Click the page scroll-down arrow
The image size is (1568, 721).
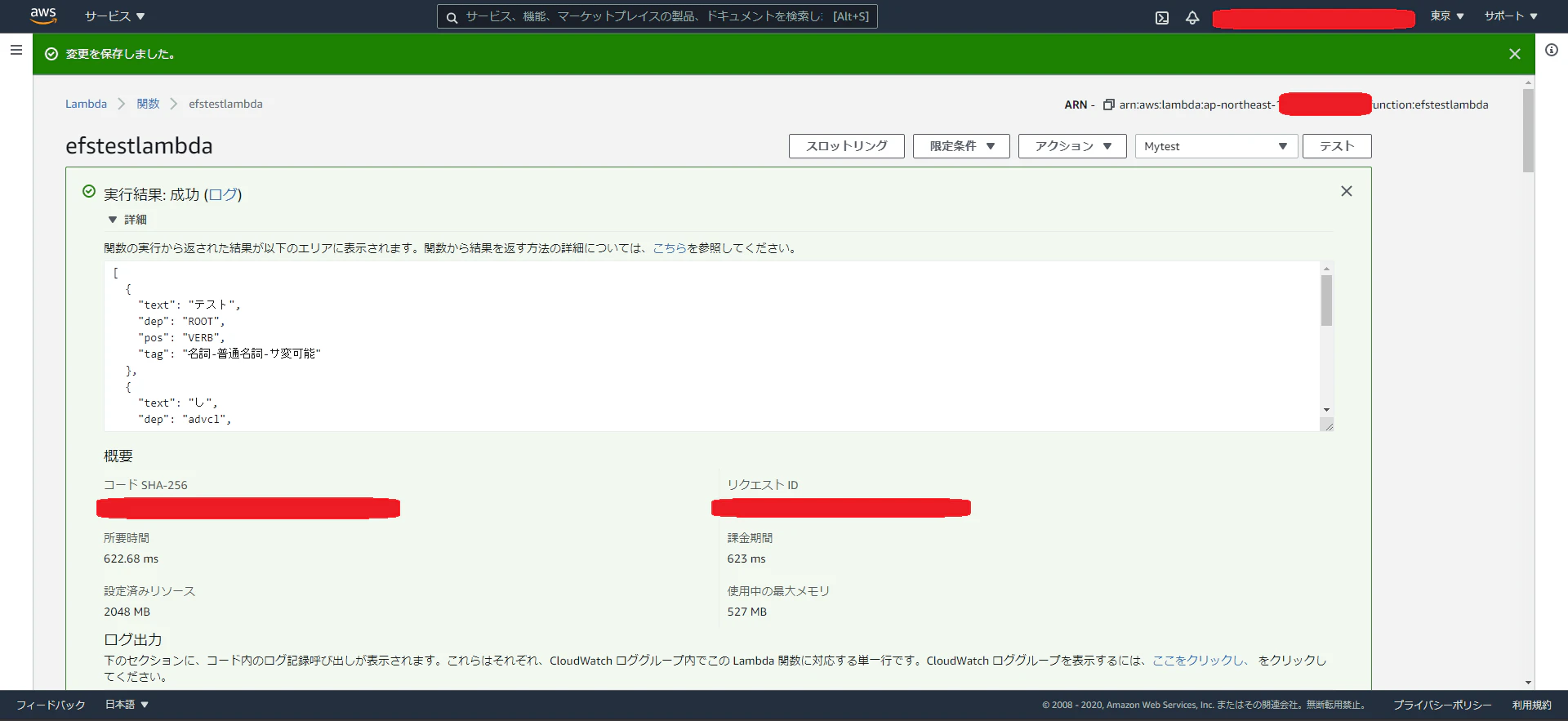[1528, 683]
